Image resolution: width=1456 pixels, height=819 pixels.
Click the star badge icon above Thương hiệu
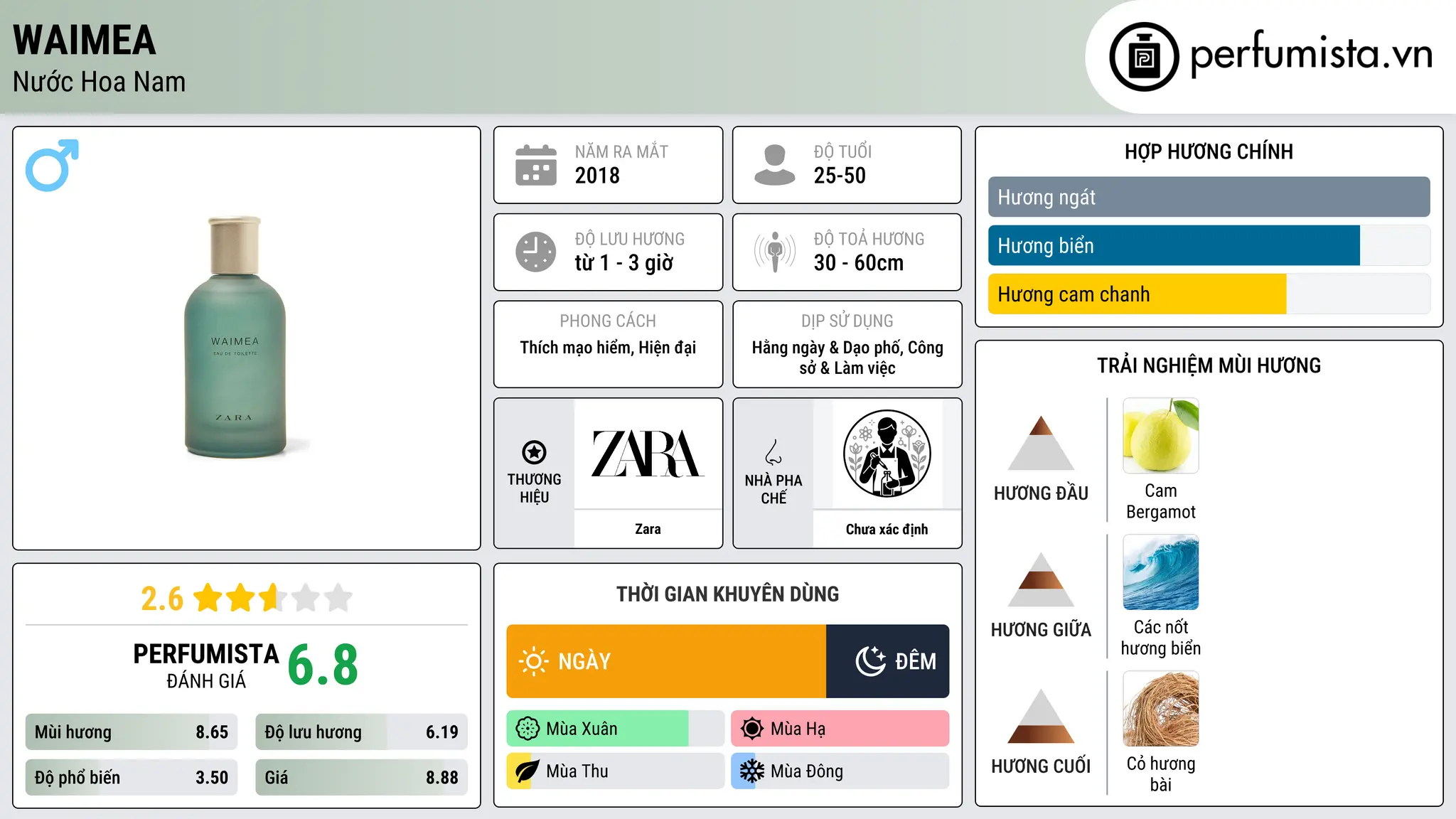534,451
